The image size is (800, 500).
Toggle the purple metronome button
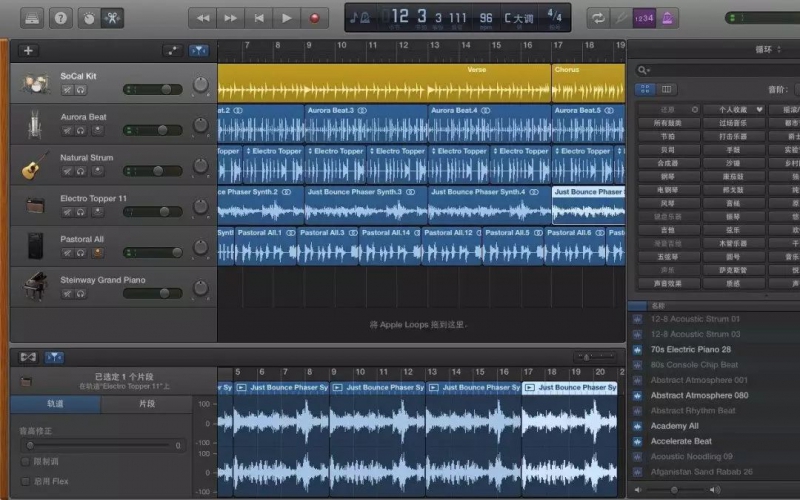pyautogui.click(x=667, y=19)
